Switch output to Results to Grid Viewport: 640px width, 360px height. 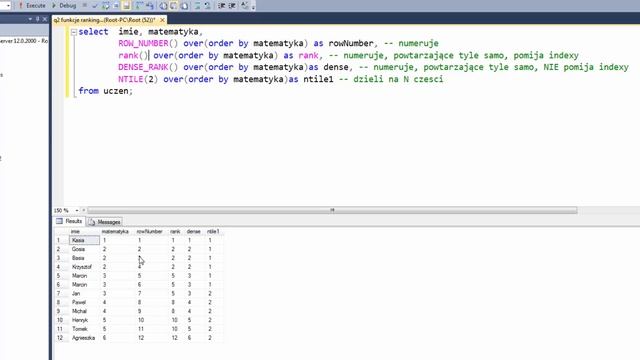click(173, 6)
